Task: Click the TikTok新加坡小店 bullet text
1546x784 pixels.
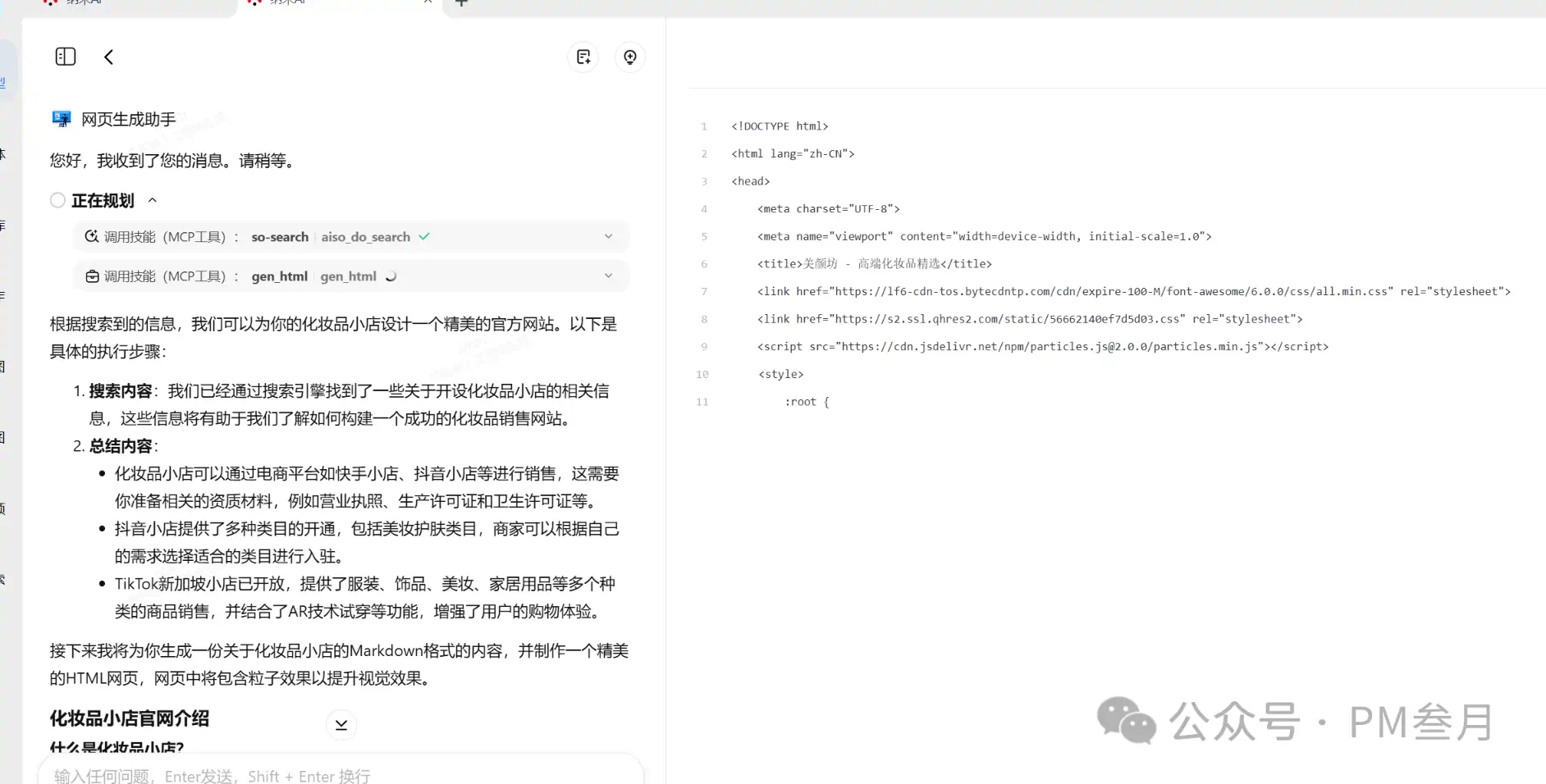Action: click(365, 597)
